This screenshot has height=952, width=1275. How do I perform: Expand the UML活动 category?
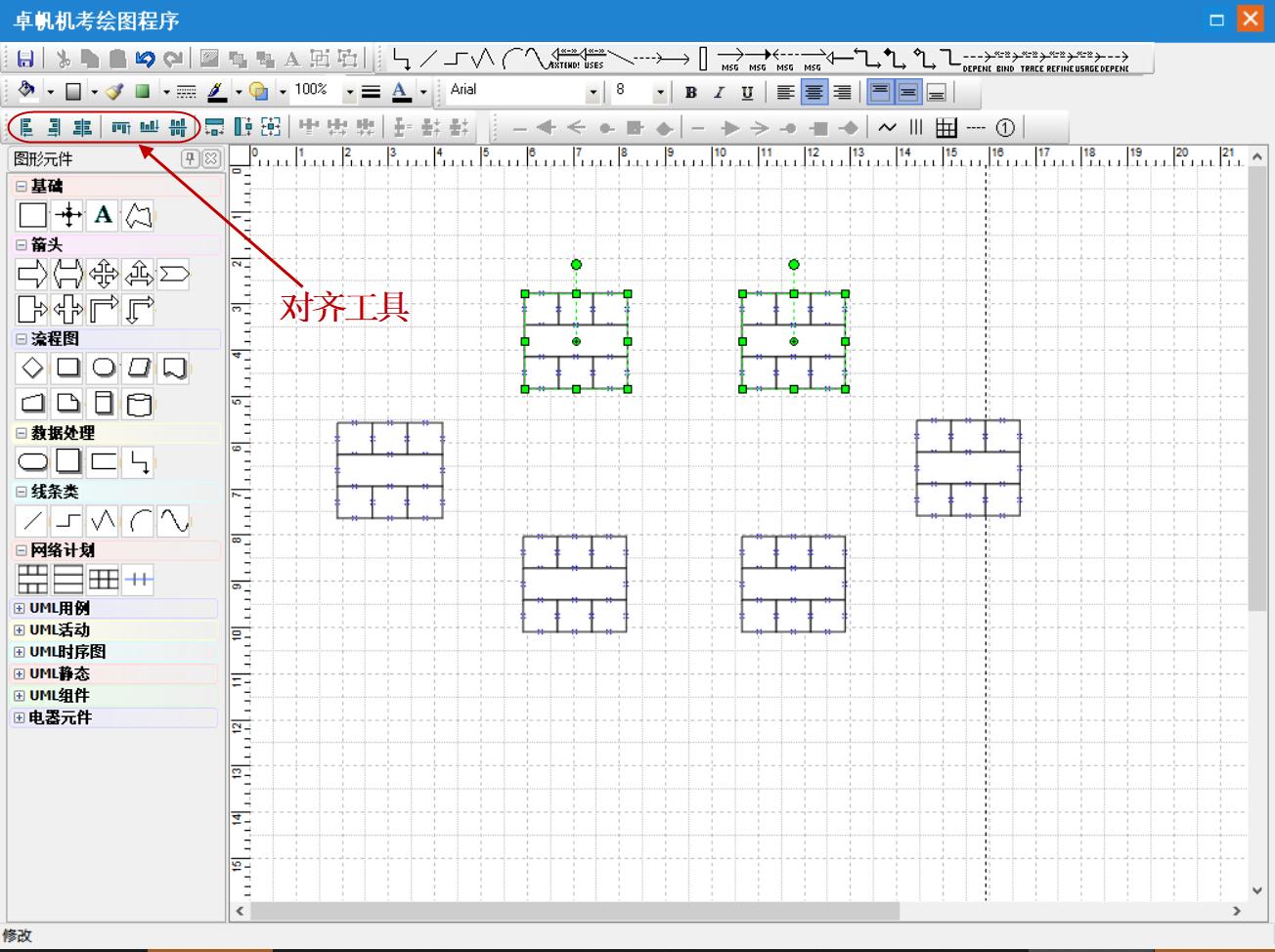point(19,630)
